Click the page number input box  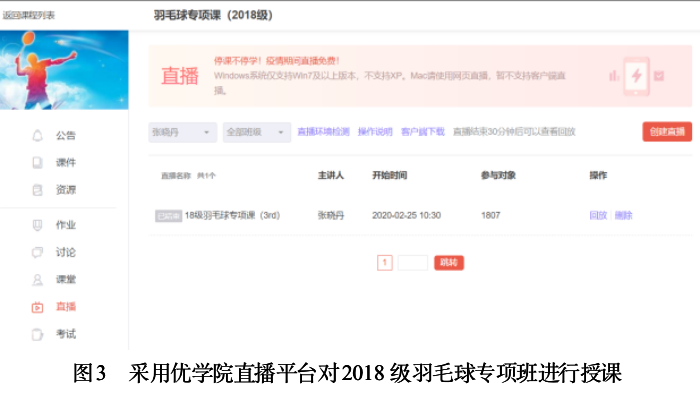tap(412, 262)
